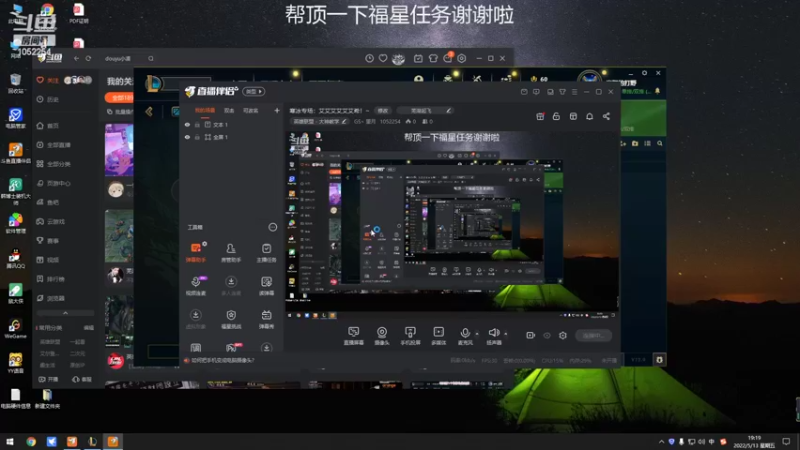Switch to the 我的场景 scene tab
Image resolution: width=800 pixels, height=450 pixels.
tap(205, 111)
